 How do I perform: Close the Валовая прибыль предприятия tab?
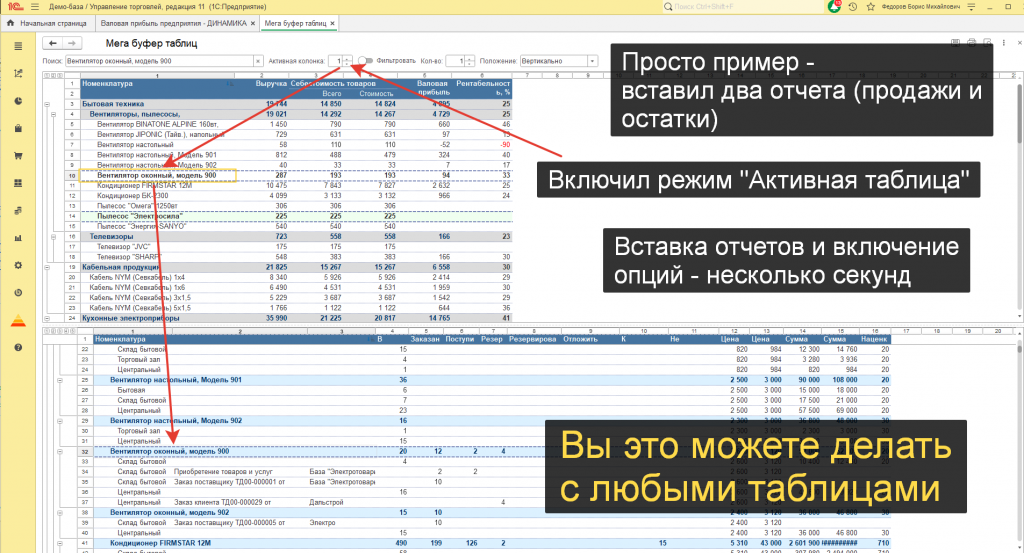tap(253, 23)
